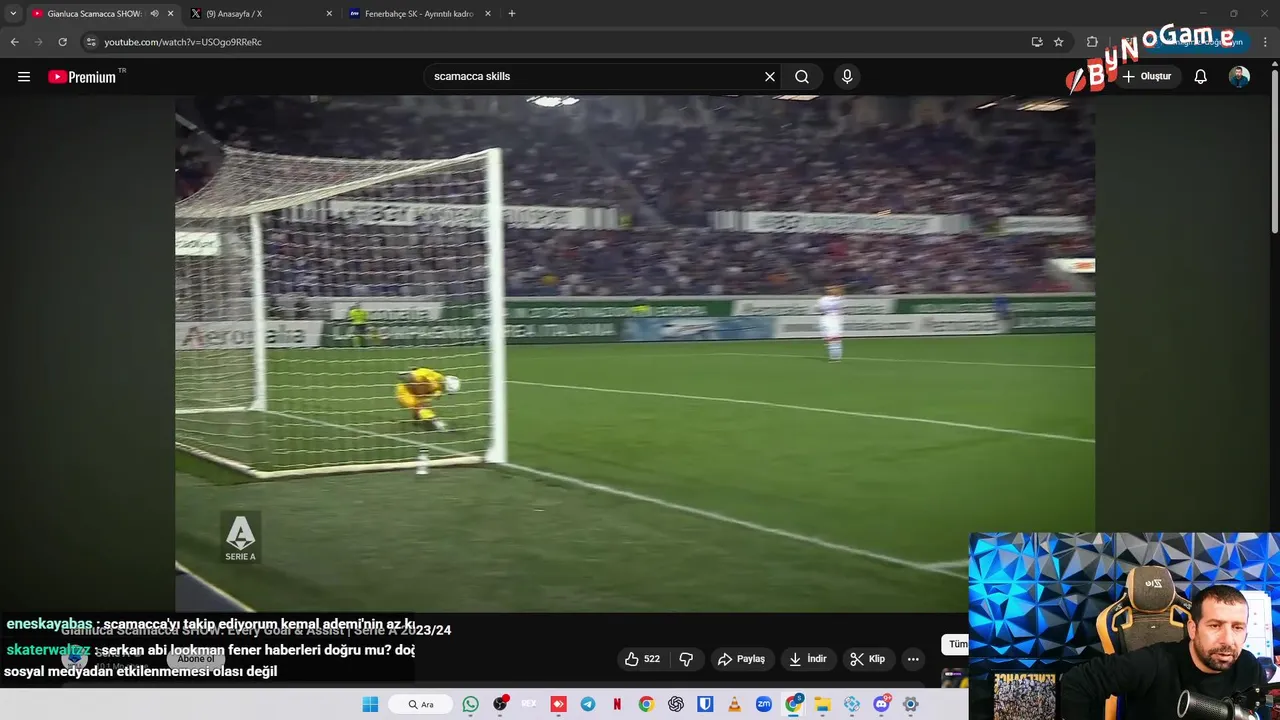Open the Windows Start menu
Viewport: 1280px width, 720px height.
coord(370,704)
